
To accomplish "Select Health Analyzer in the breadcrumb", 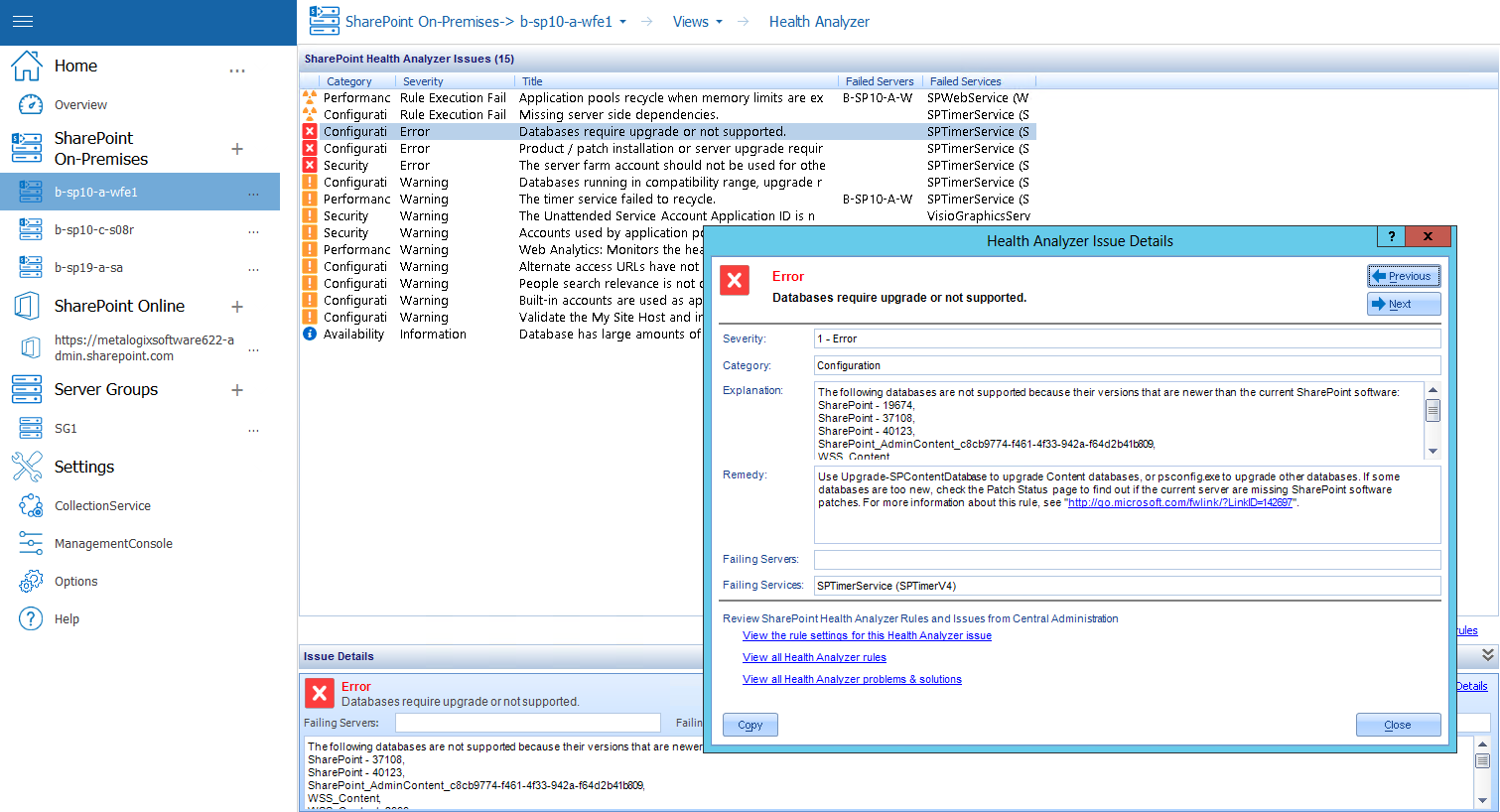I will pyautogui.click(x=819, y=21).
